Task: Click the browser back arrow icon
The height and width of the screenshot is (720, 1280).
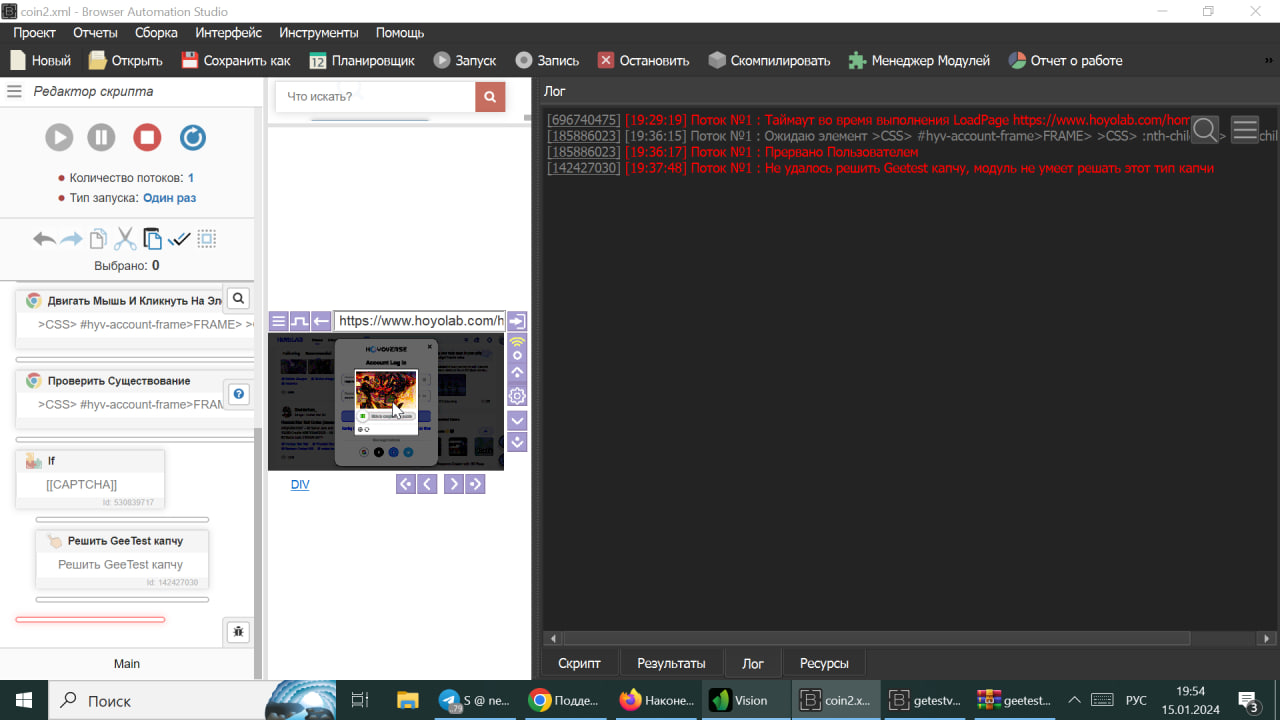Action: tap(321, 321)
